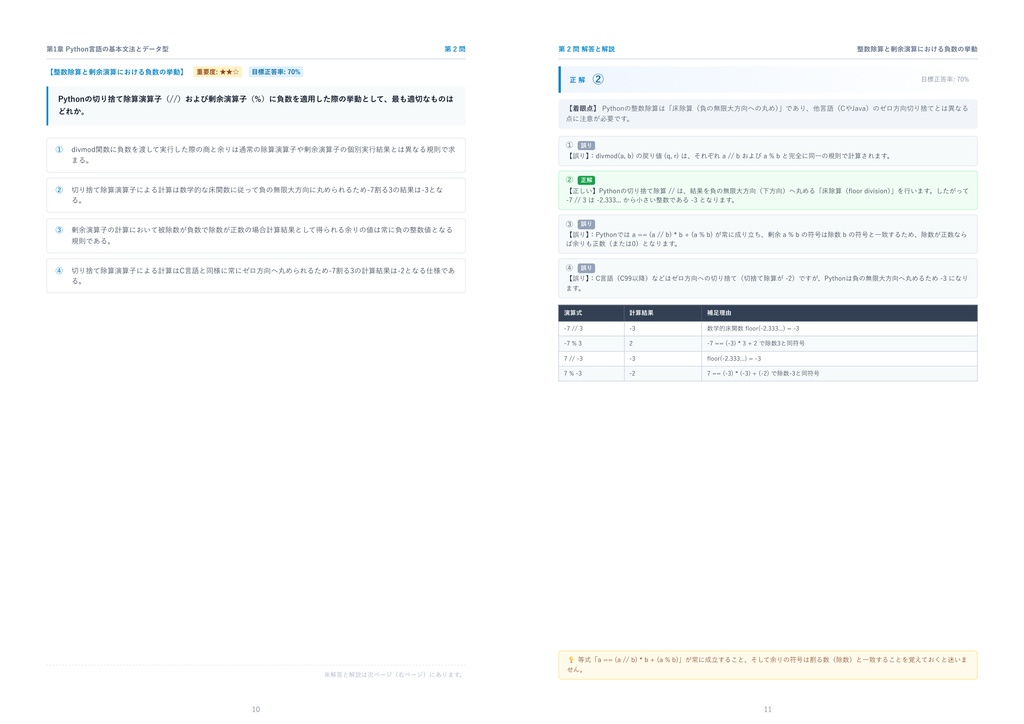Click topic tag 【整数除算と剰余演算における負数の挙動】
Screen dimensions: 1024x724
click(116, 72)
